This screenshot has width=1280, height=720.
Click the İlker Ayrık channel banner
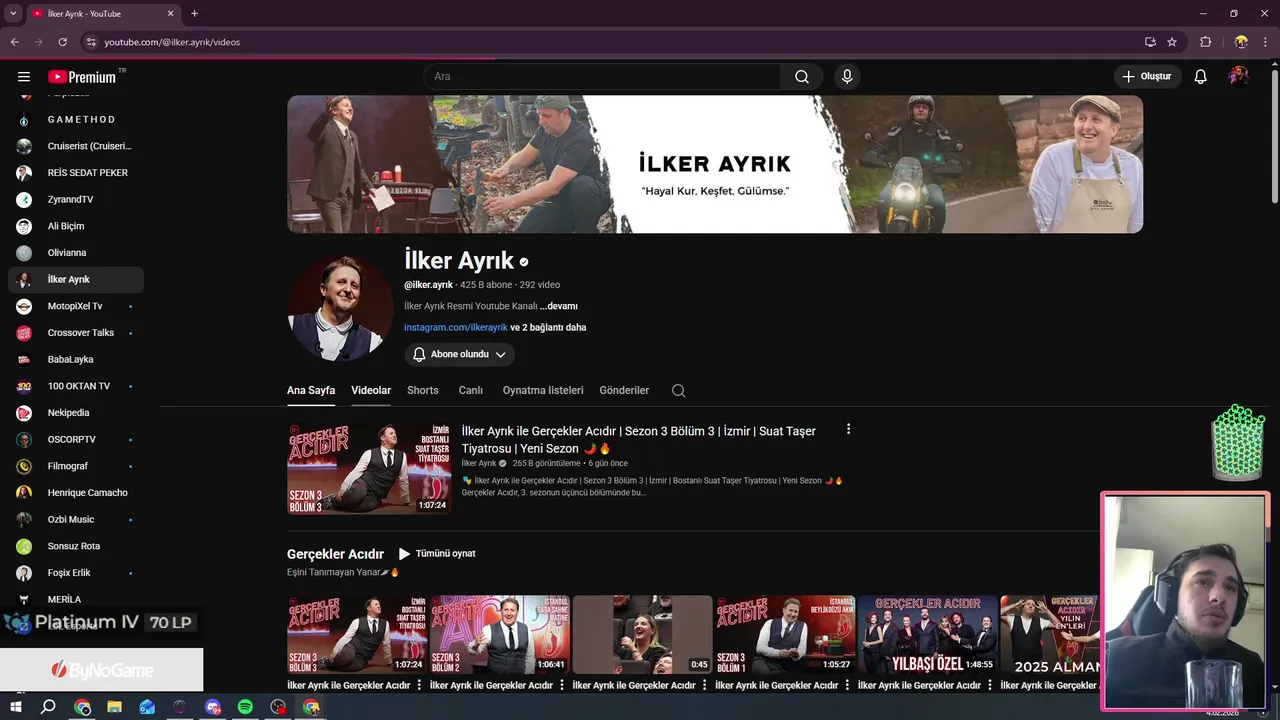pyautogui.click(x=715, y=164)
